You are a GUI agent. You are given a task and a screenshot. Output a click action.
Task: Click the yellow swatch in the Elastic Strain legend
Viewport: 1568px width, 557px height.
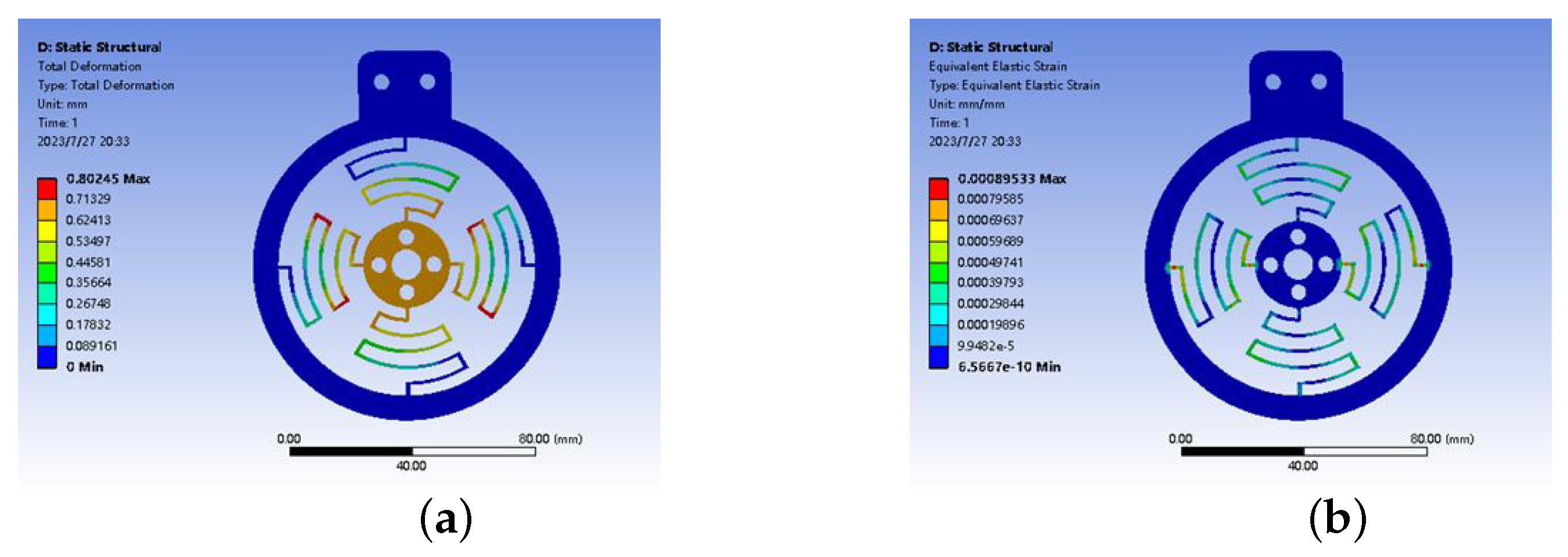pyautogui.click(x=938, y=231)
